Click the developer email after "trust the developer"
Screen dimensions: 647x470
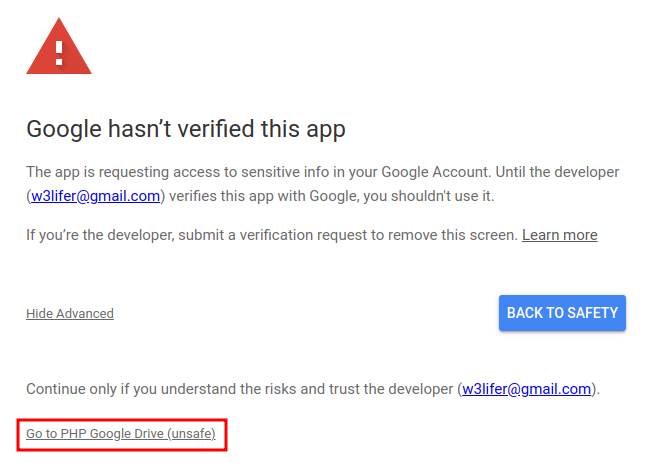pos(527,388)
